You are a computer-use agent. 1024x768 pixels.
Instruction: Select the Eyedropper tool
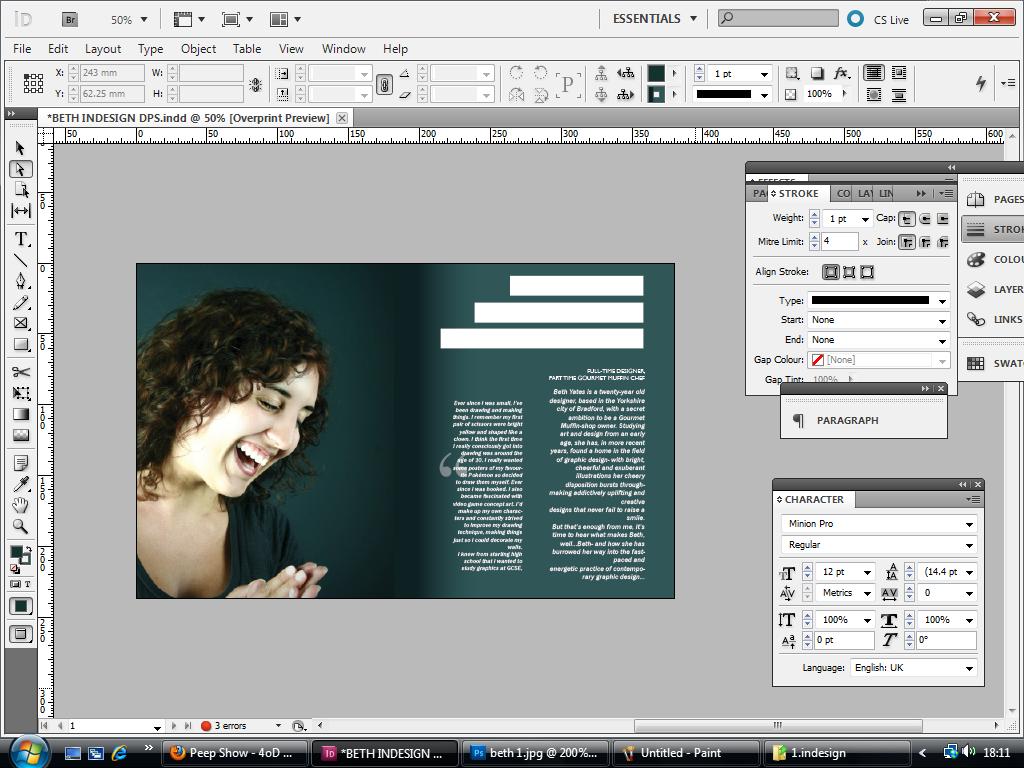[22, 484]
